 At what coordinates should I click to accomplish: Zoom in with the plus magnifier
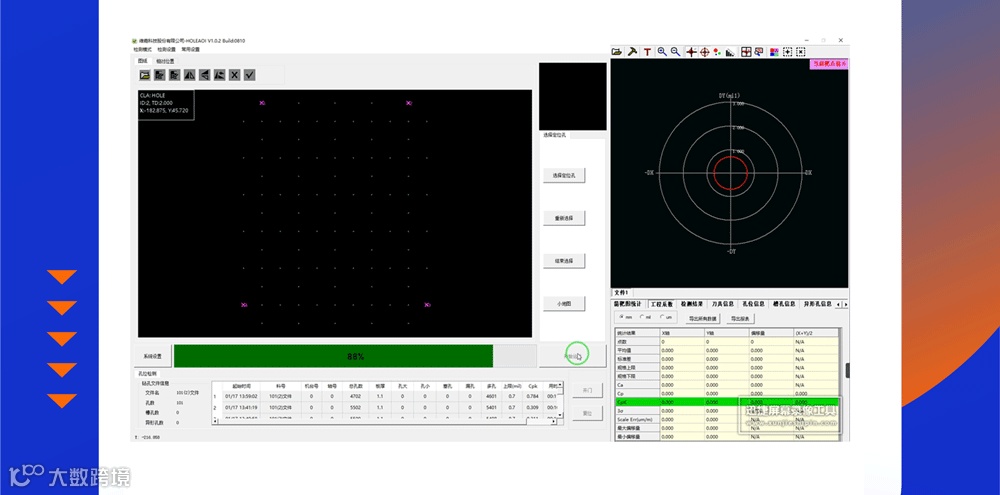tap(662, 52)
